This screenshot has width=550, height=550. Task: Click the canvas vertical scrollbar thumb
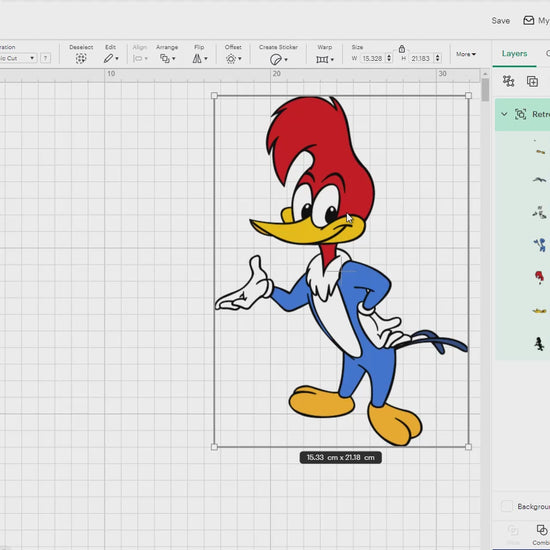(x=485, y=90)
